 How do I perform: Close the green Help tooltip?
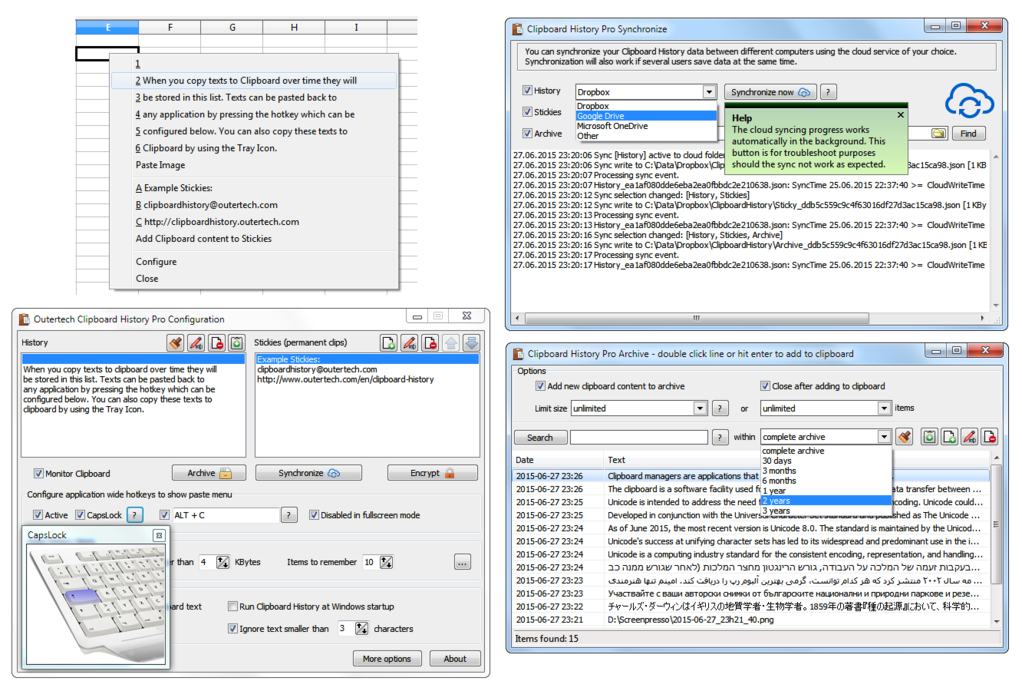pos(900,115)
